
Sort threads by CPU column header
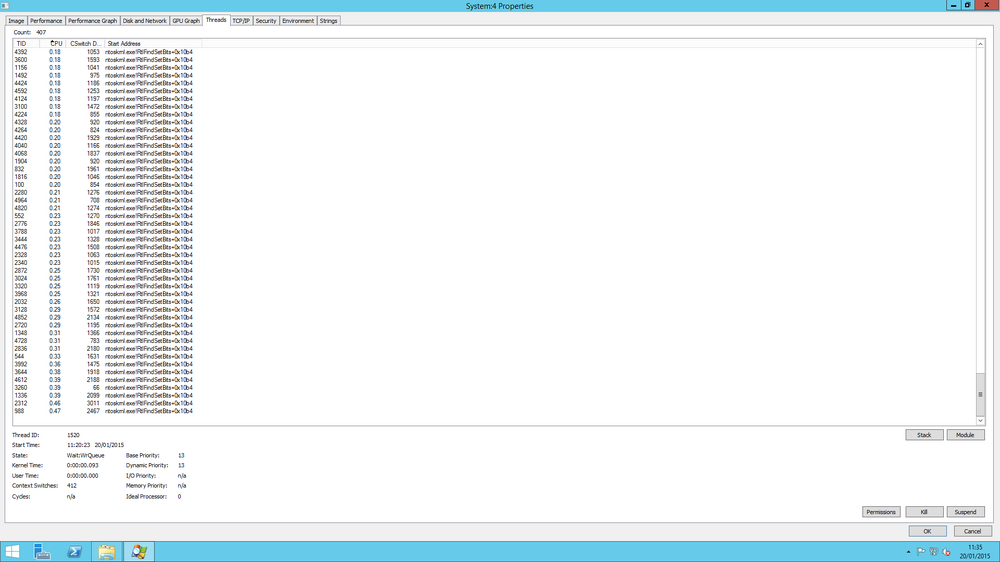tap(54, 43)
